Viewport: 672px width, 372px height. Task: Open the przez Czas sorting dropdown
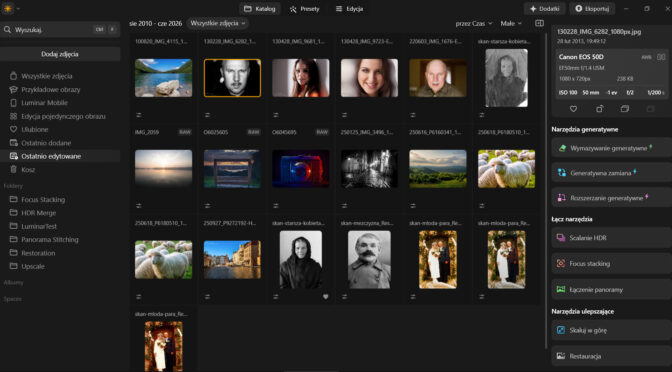click(x=474, y=24)
